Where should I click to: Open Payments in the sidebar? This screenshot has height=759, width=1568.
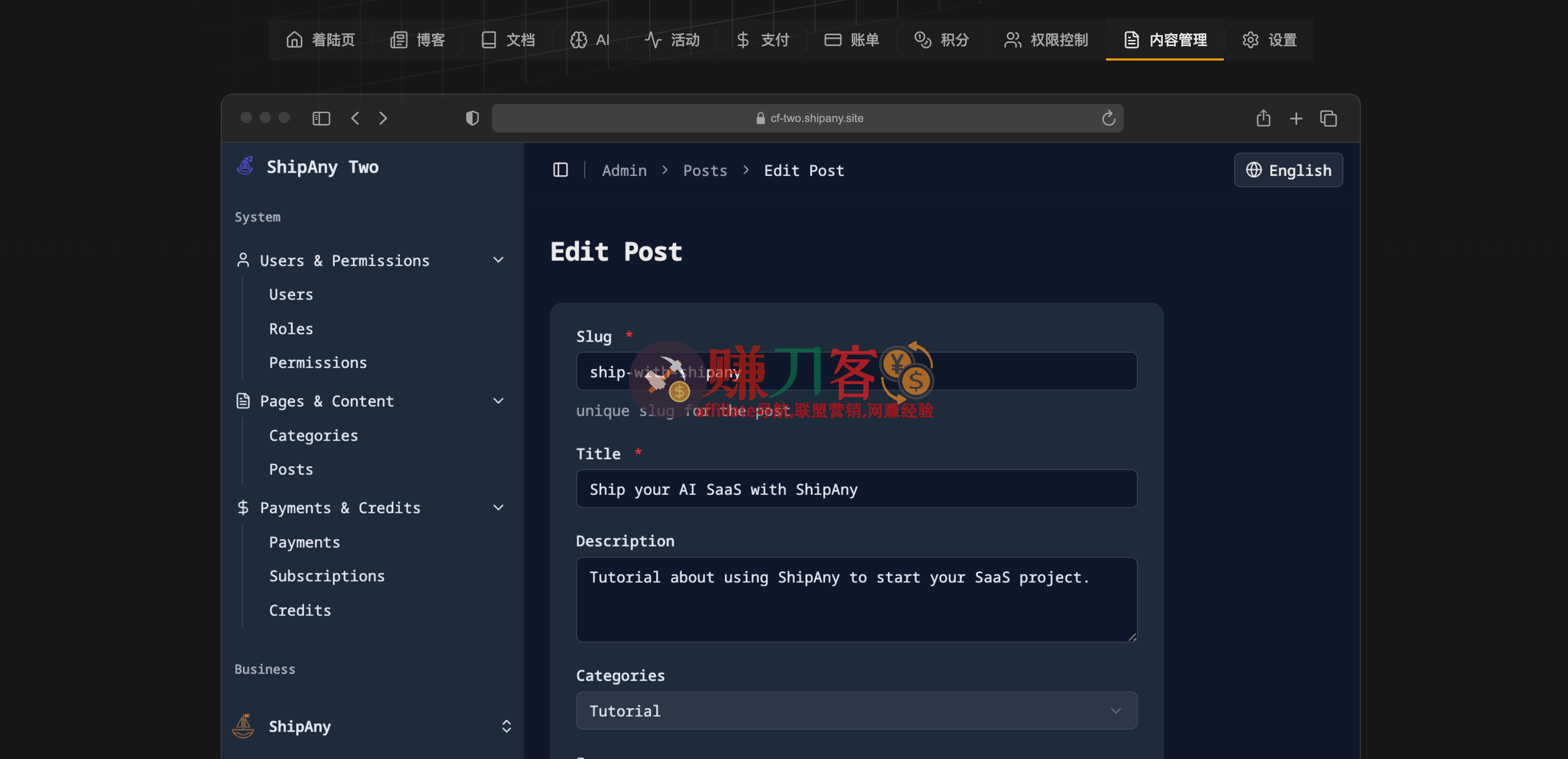click(x=304, y=542)
